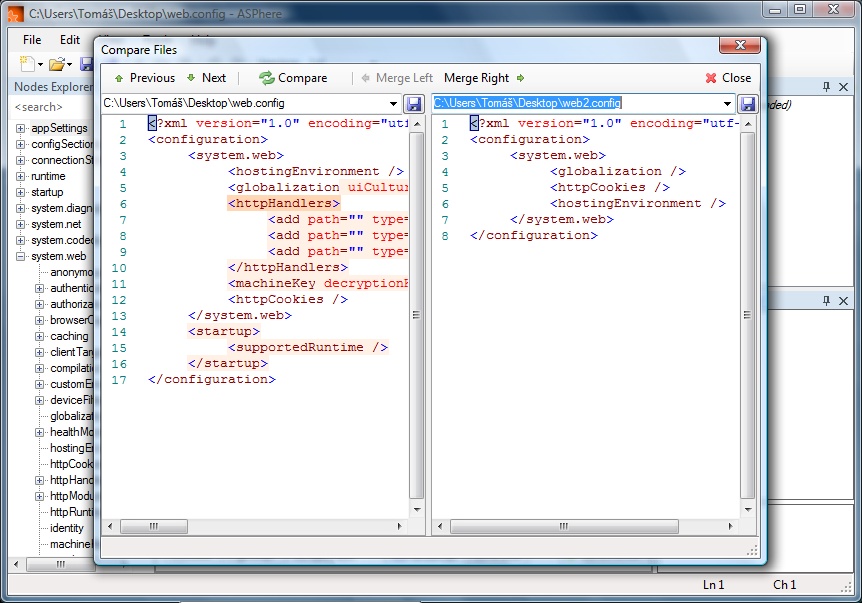Click down arrow of right pane vertical scrollbar
Viewport: 862px width, 603px height.
(748, 510)
